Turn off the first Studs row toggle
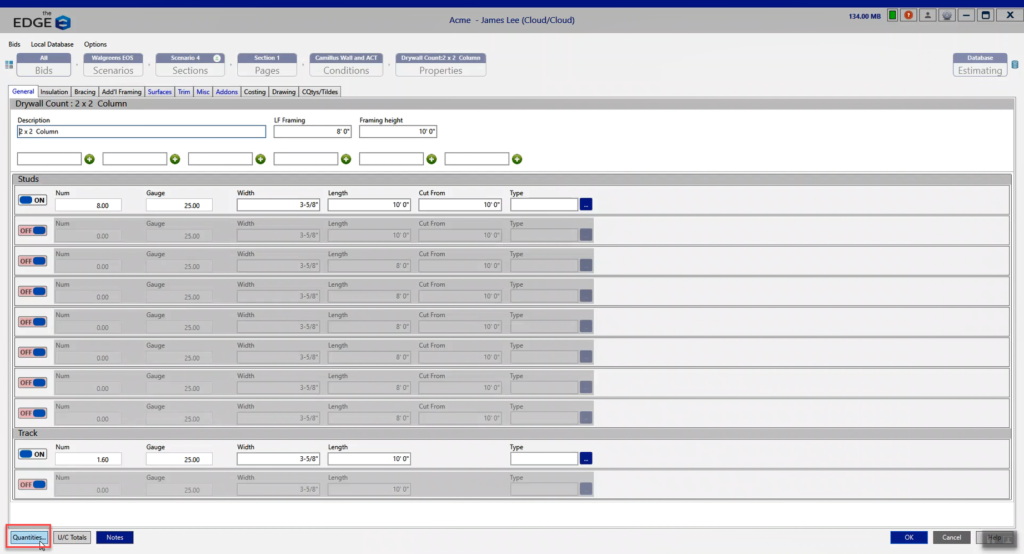The height and width of the screenshot is (554, 1024). tap(32, 200)
